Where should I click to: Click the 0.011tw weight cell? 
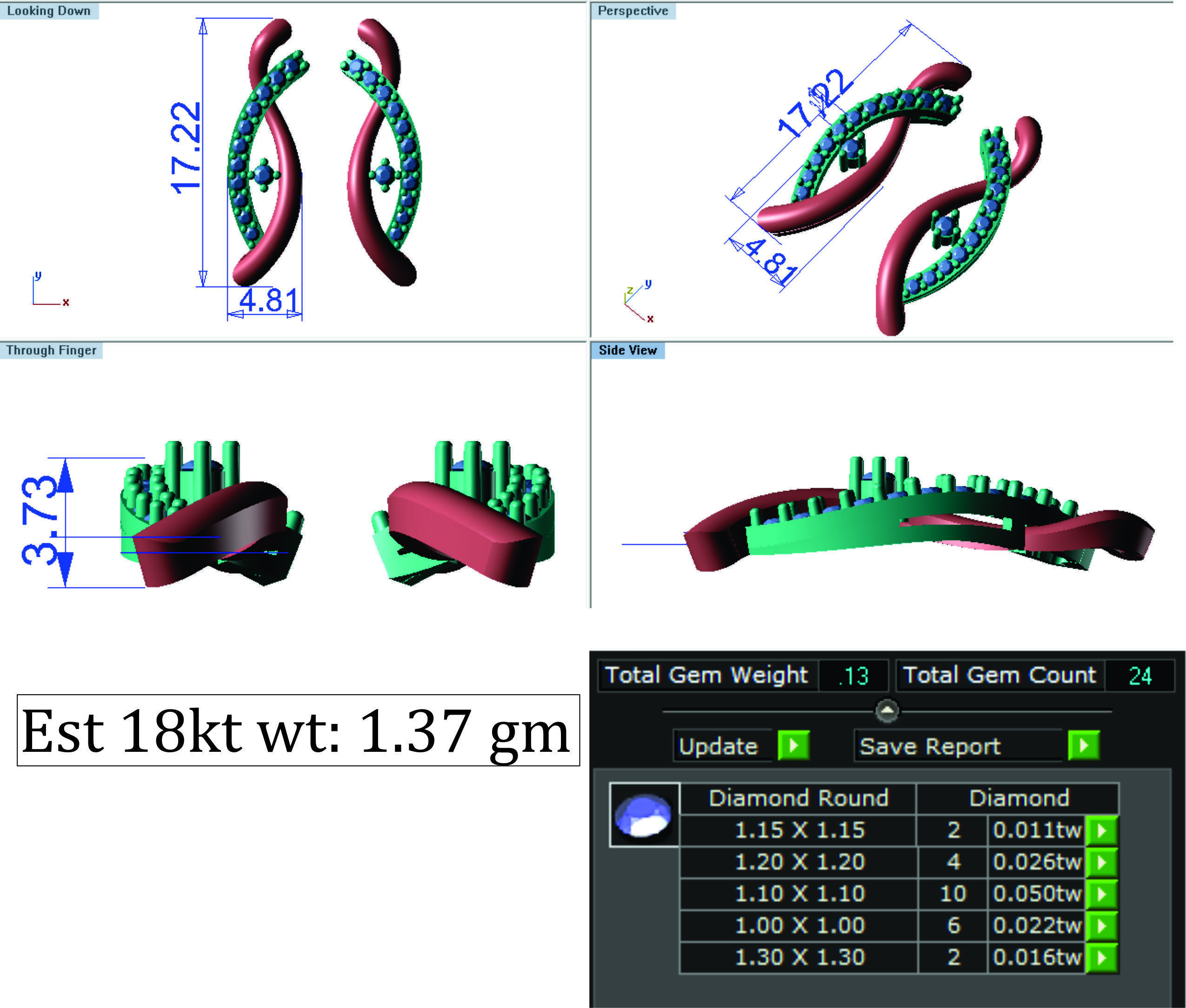pyautogui.click(x=1037, y=830)
